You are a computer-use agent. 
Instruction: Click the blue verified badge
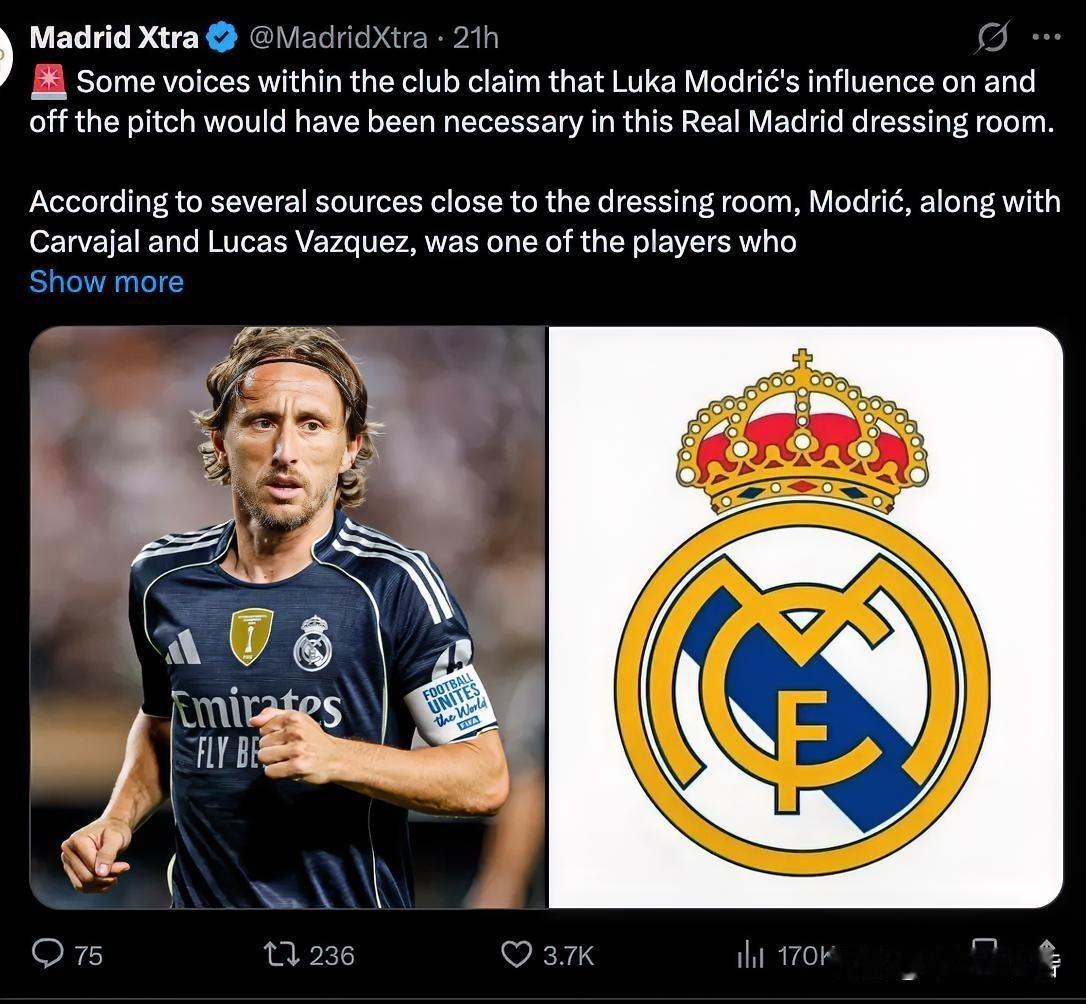click(221, 38)
